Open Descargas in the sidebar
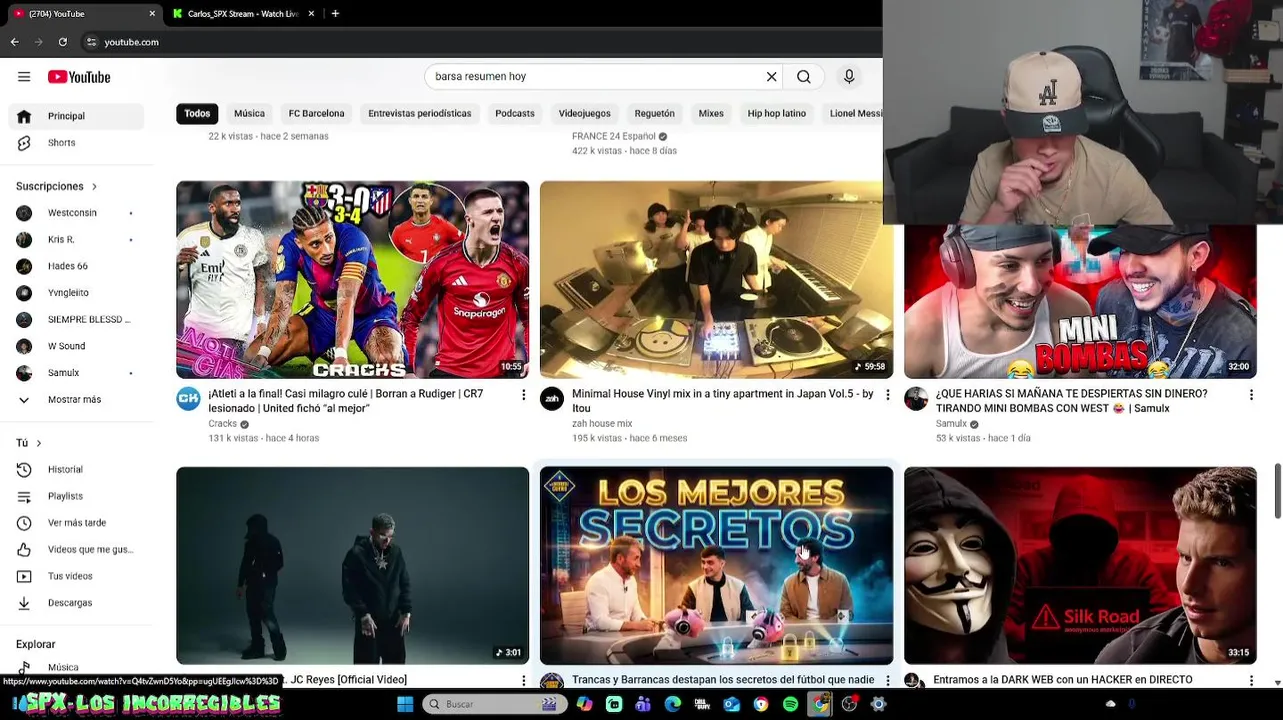1283x720 pixels. pos(76,603)
